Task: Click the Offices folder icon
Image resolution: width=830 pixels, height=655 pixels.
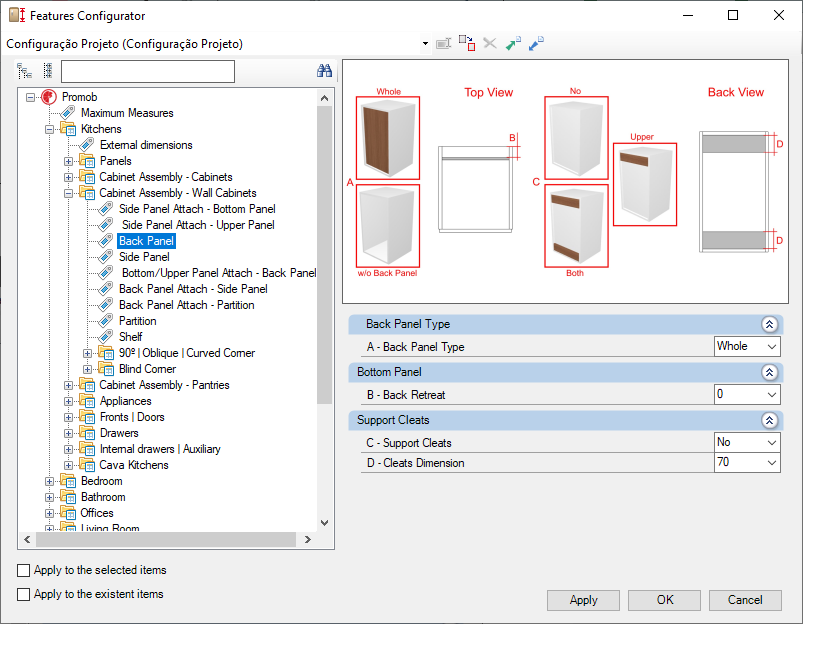Action: 68,513
